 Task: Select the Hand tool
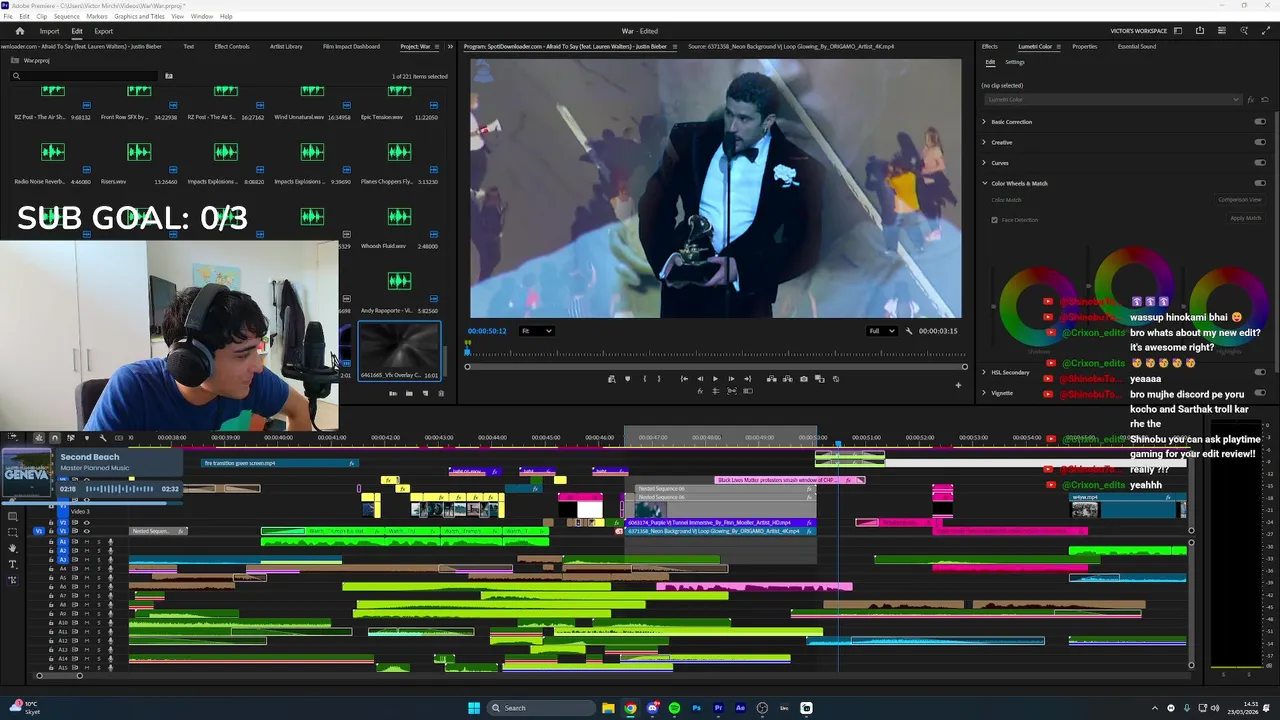click(12, 548)
